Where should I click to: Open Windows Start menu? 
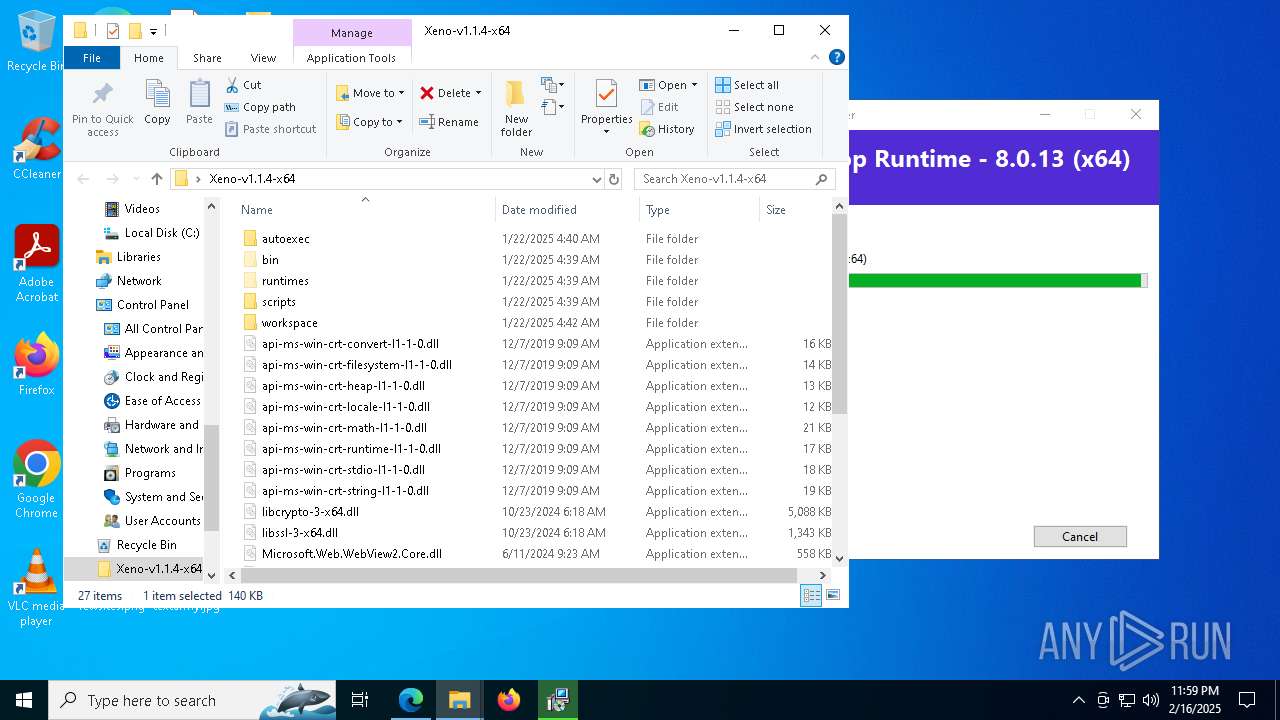24,700
